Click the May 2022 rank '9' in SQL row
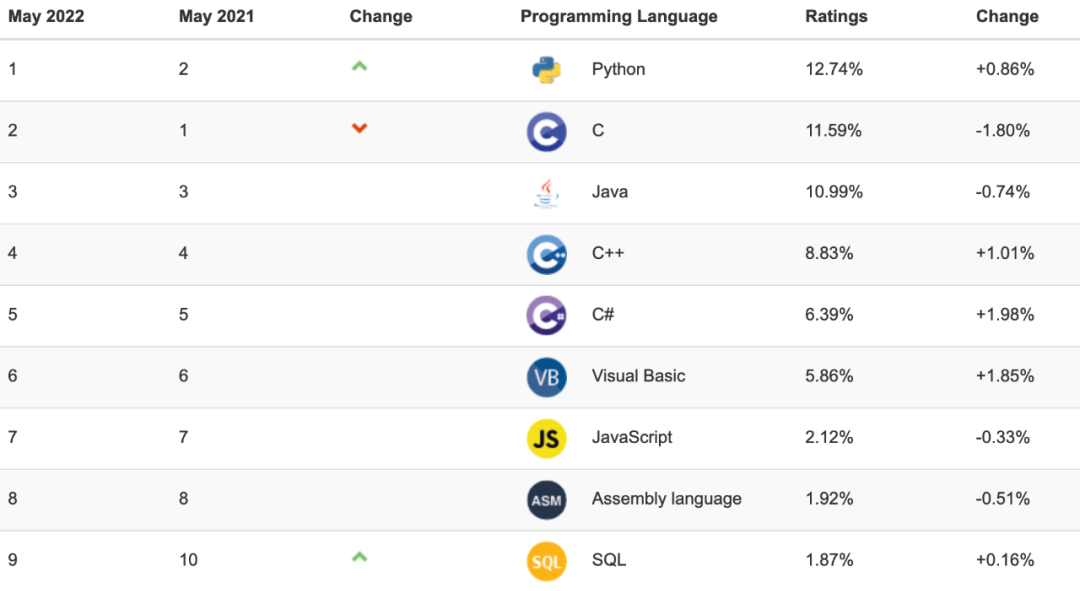1080x591 pixels. click(x=12, y=559)
